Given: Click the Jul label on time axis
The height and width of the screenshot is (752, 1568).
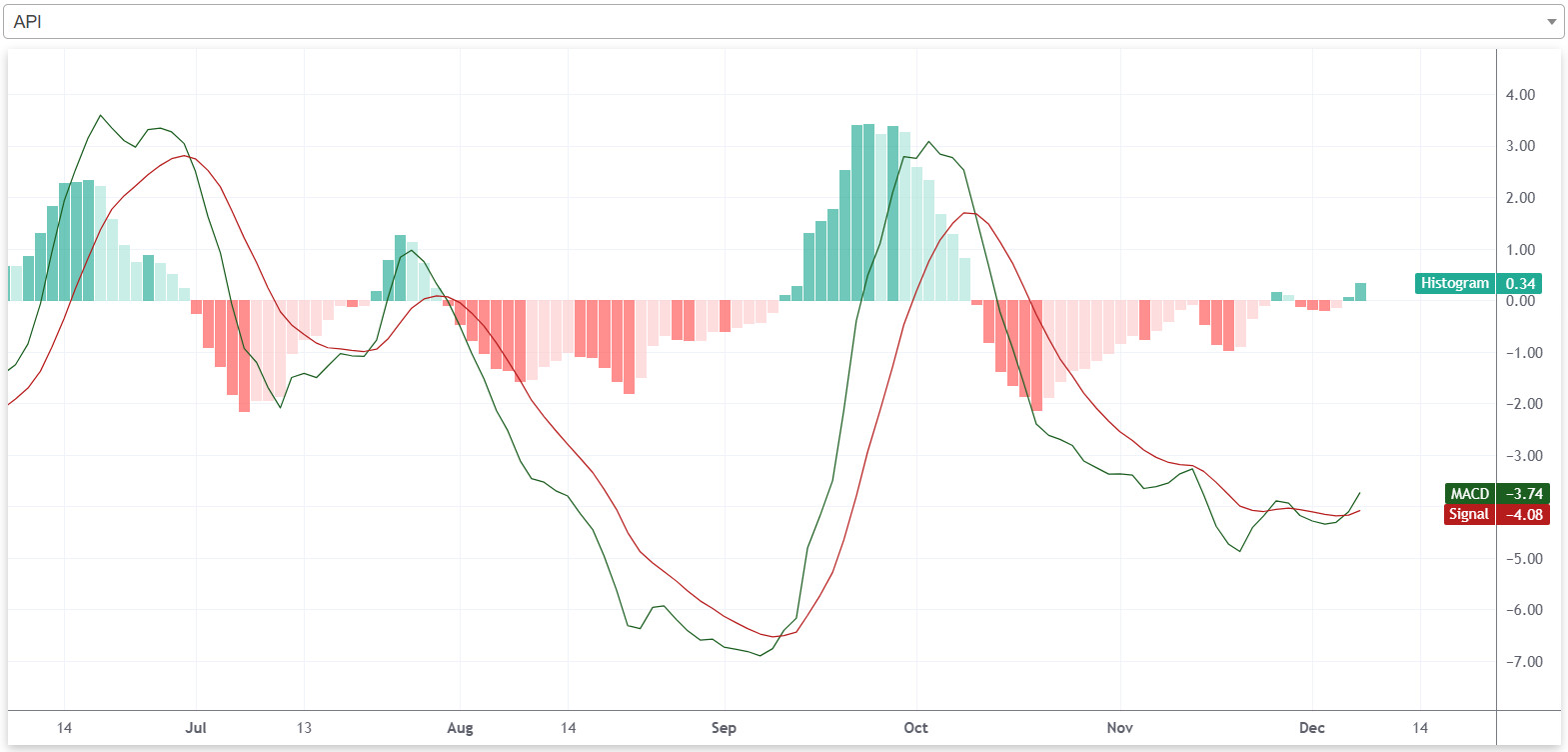Looking at the screenshot, I should 196,727.
